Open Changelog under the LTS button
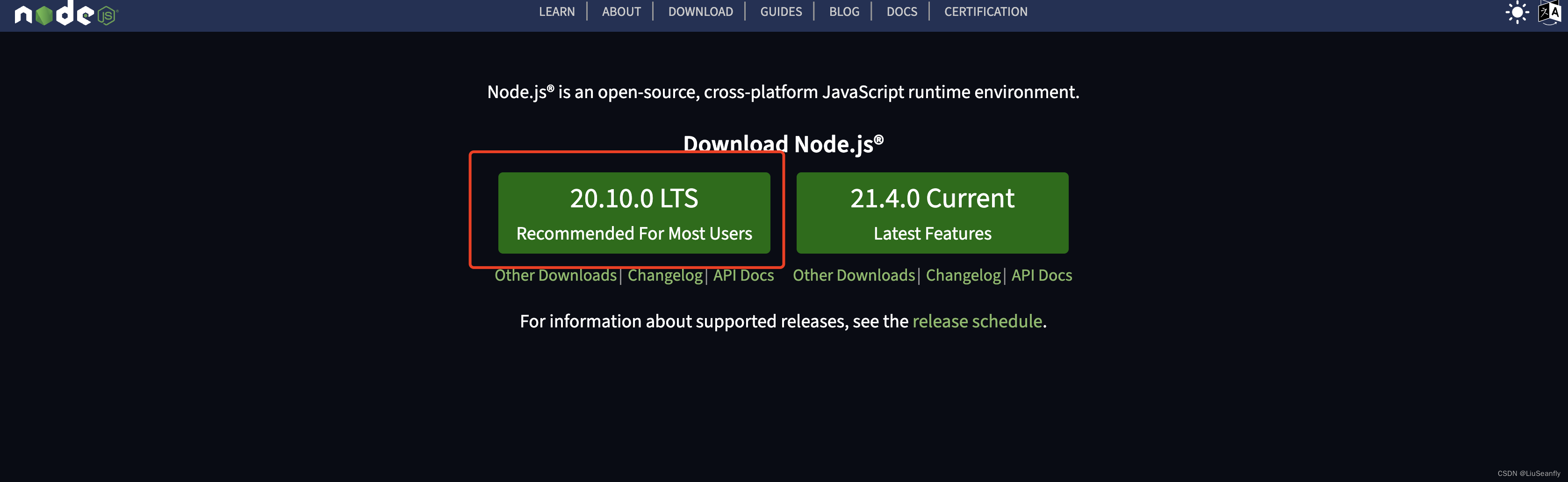 click(x=665, y=276)
